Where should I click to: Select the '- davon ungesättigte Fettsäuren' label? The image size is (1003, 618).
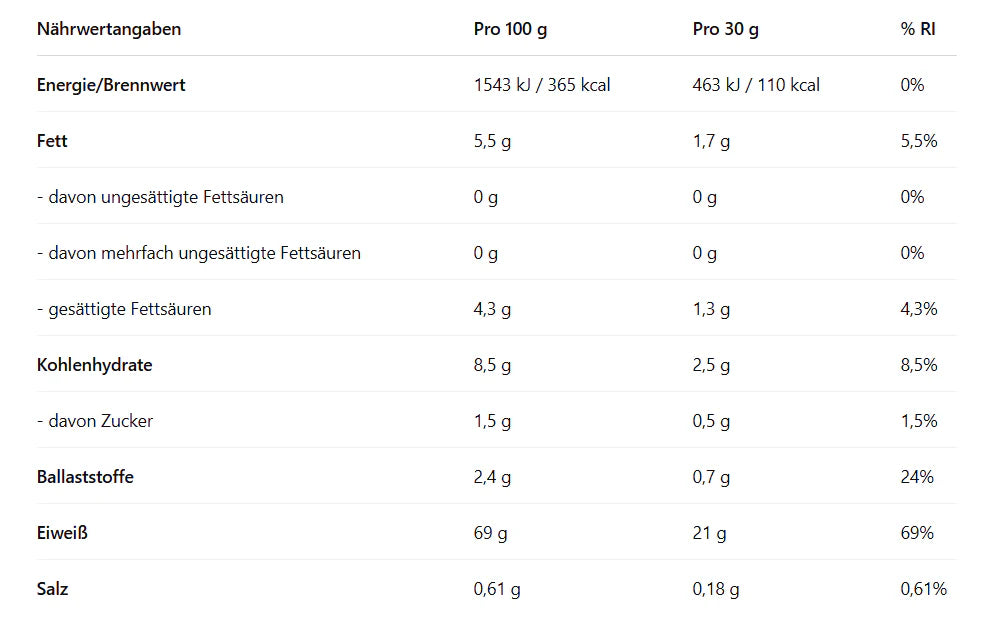(160, 197)
